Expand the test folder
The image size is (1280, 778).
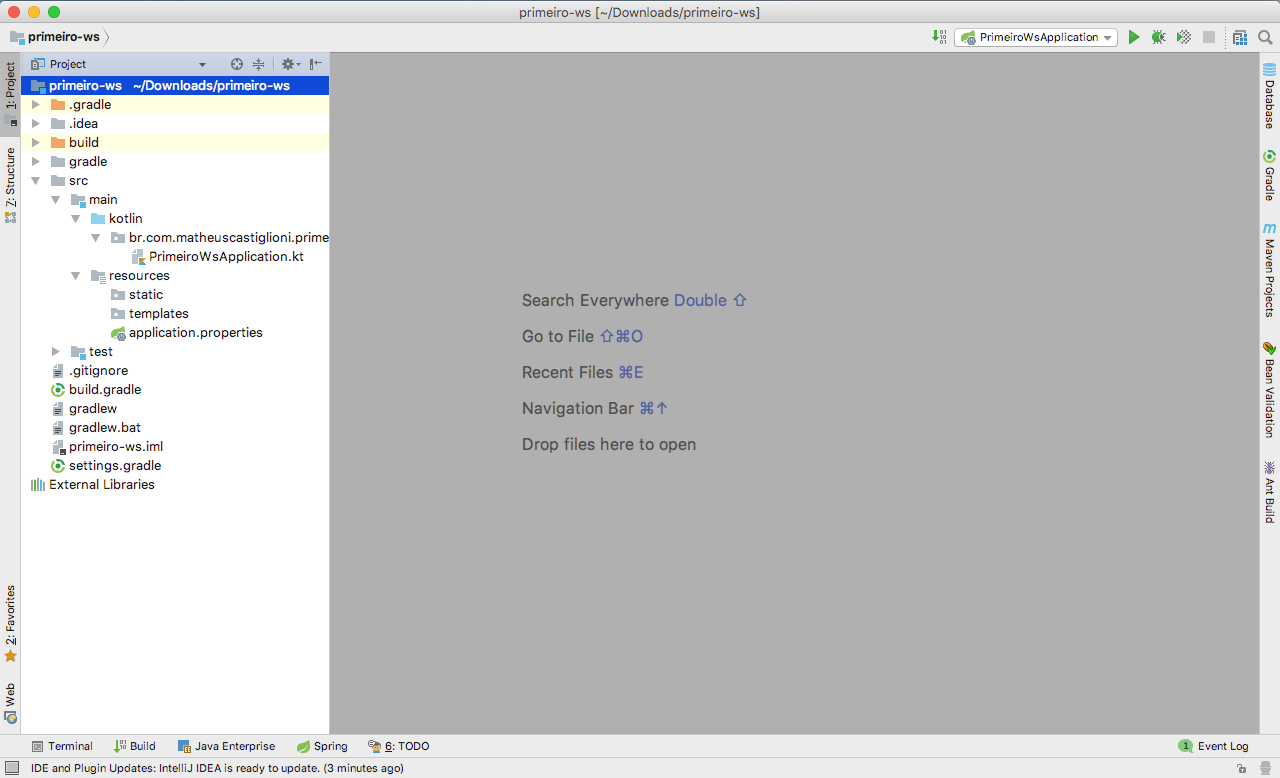tap(56, 351)
